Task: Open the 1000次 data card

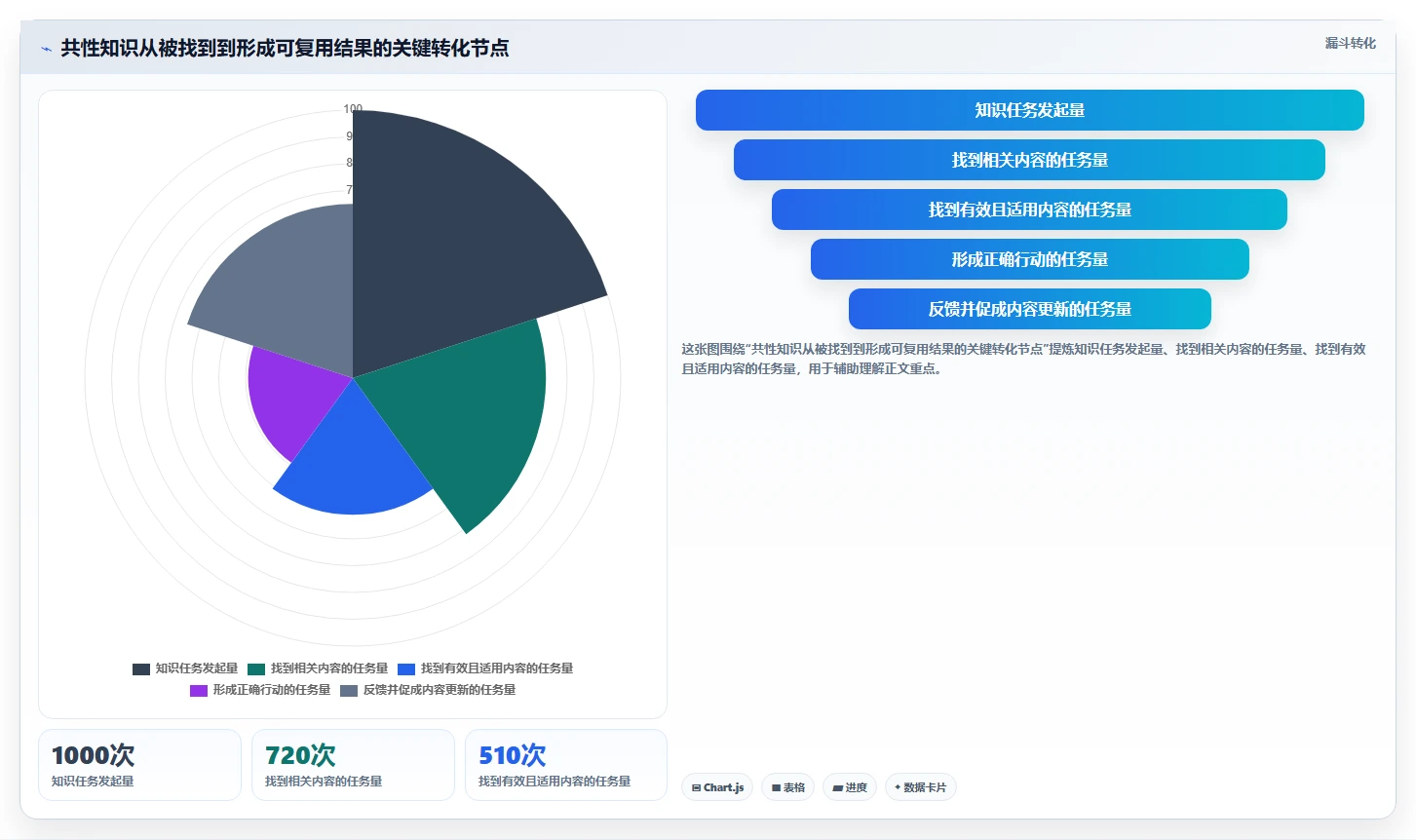Action: [x=139, y=765]
